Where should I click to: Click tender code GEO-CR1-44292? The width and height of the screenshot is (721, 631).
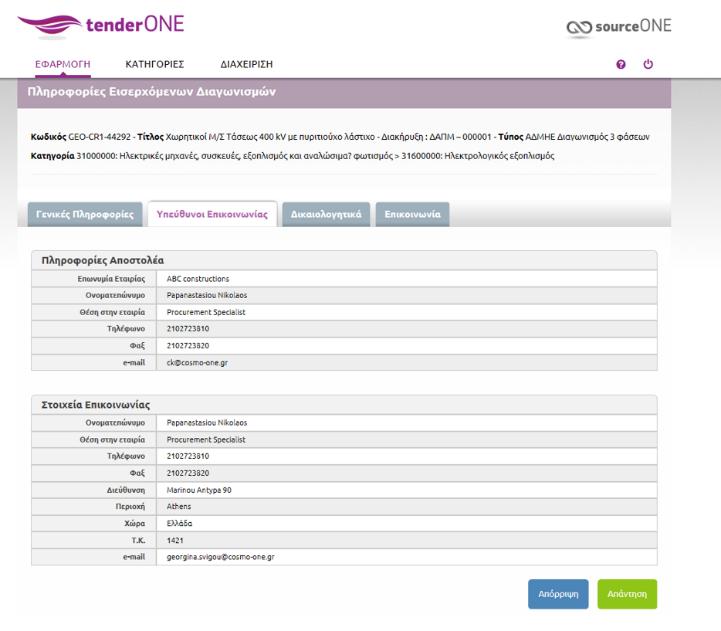pyautogui.click(x=99, y=137)
